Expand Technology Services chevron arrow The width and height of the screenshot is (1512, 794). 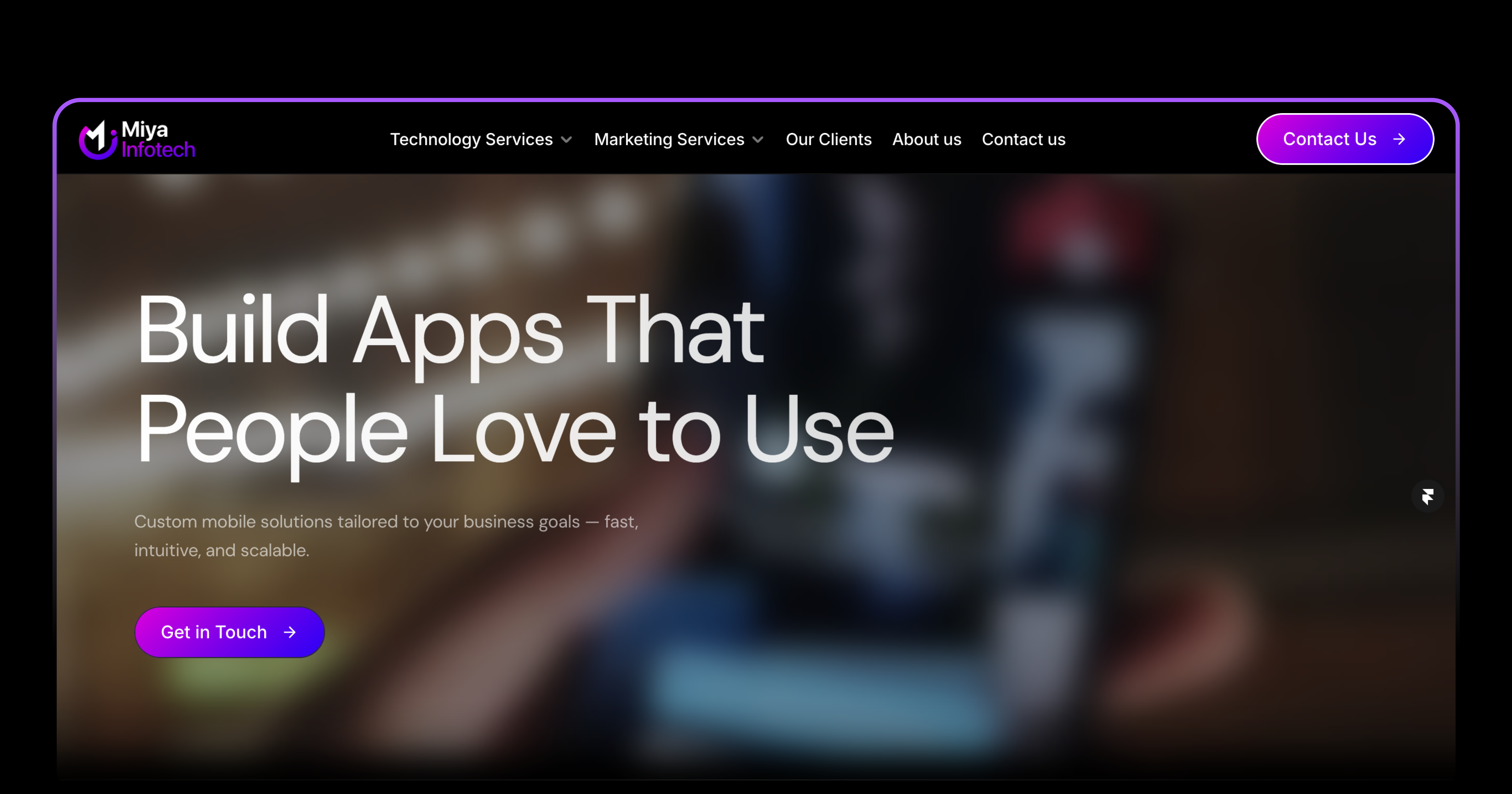pyautogui.click(x=566, y=140)
